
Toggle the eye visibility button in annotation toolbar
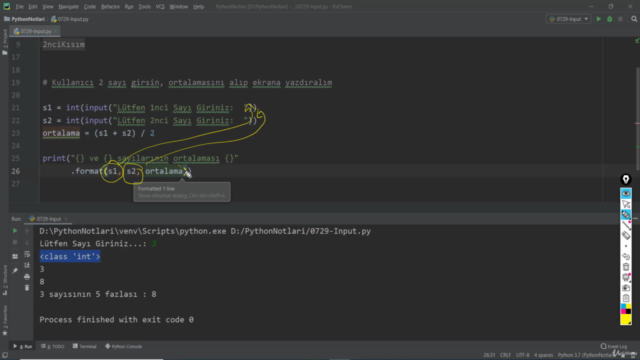pyautogui.click(x=626, y=193)
